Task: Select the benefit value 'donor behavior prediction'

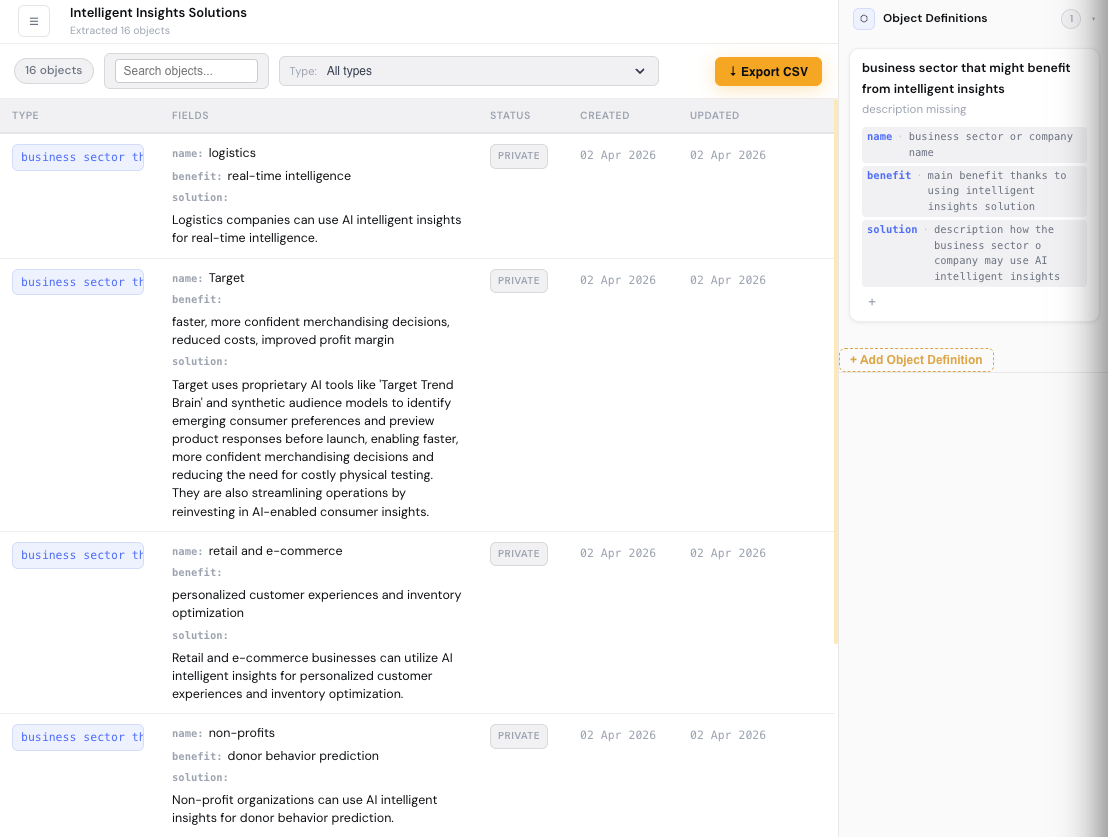Action: point(303,756)
